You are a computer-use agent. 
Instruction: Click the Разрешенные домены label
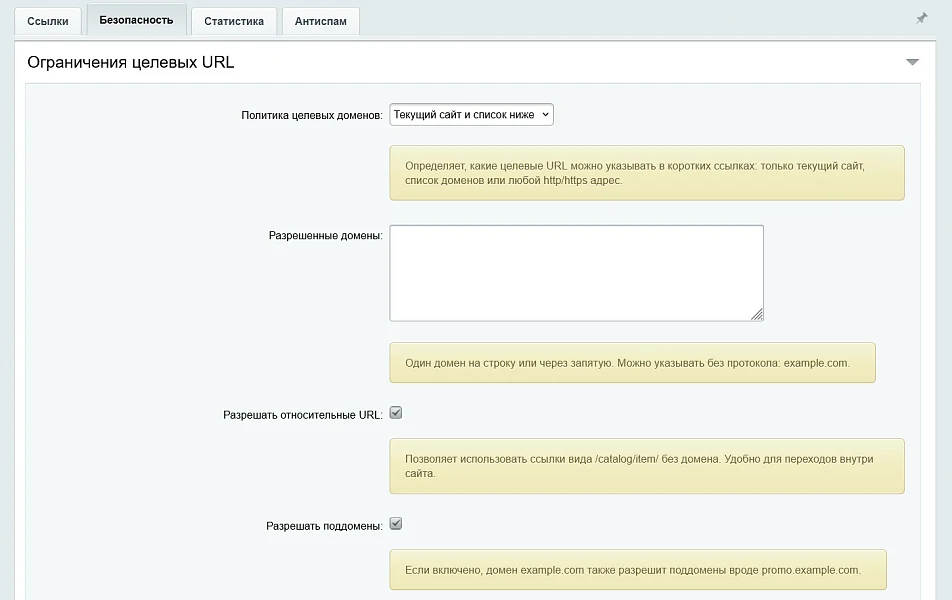pos(325,236)
